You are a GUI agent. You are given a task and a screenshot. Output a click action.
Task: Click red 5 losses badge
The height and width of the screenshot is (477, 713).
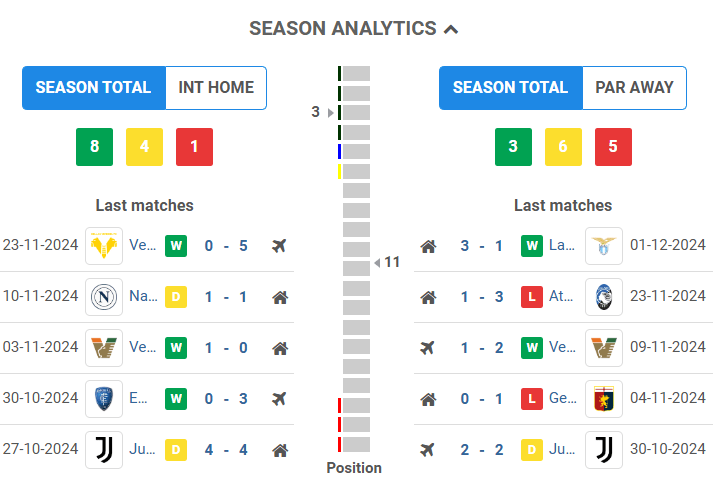point(613,147)
